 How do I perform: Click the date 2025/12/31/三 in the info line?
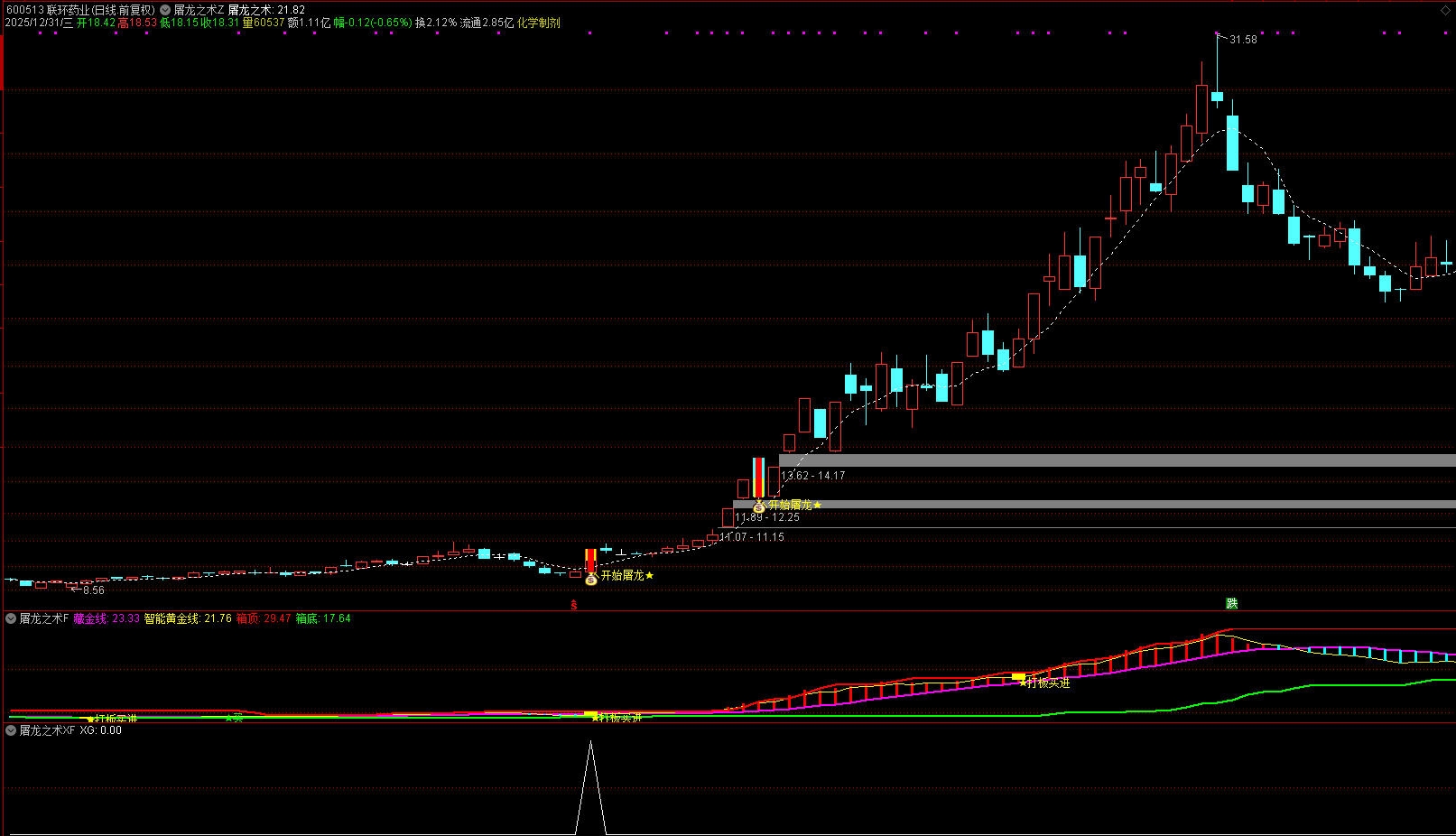click(x=39, y=23)
